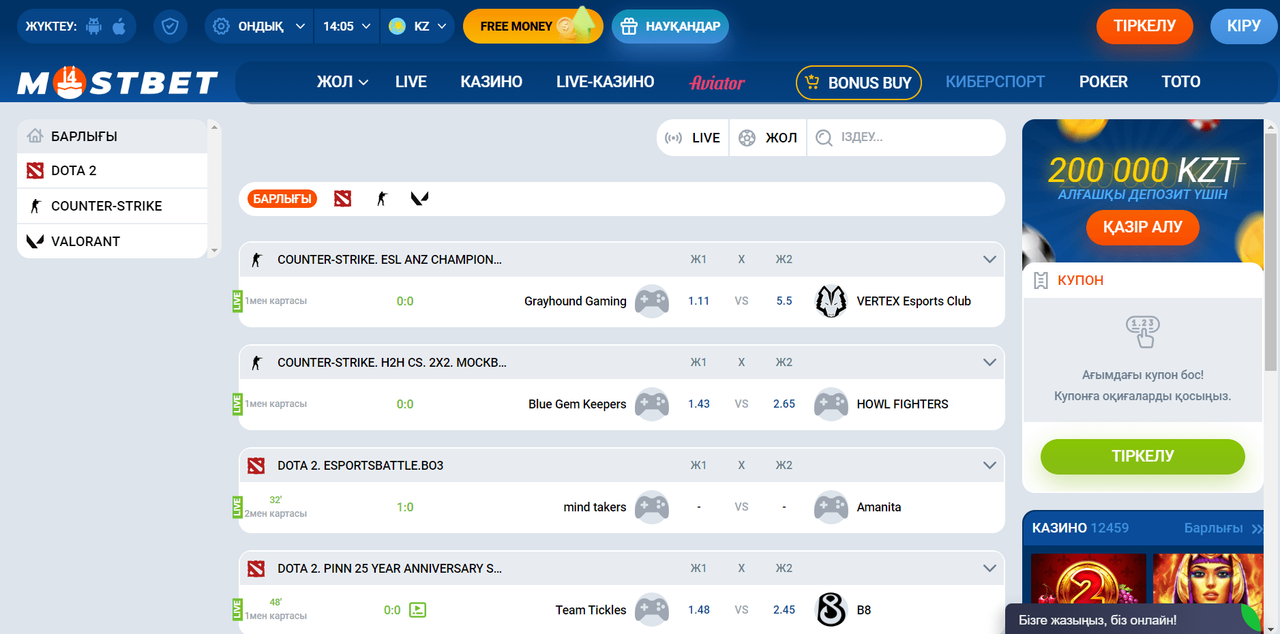
Task: Open odds format settings dropdown ОНДЫҚ
Action: [259, 26]
